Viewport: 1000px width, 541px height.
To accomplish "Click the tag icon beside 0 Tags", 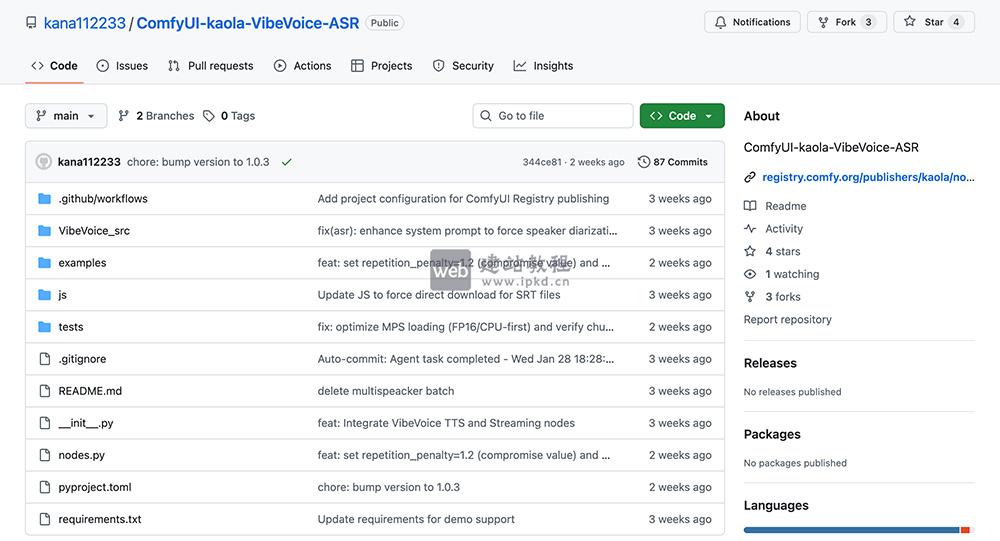I will 209,116.
